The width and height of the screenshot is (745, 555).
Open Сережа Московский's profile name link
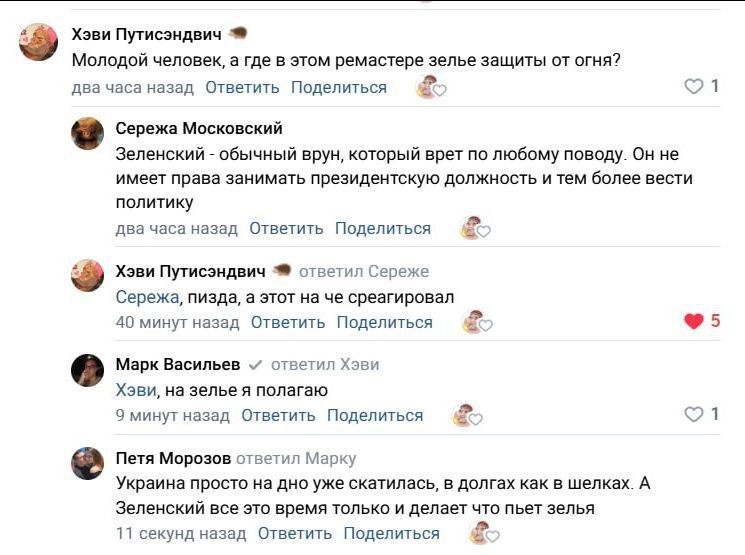[x=199, y=128]
